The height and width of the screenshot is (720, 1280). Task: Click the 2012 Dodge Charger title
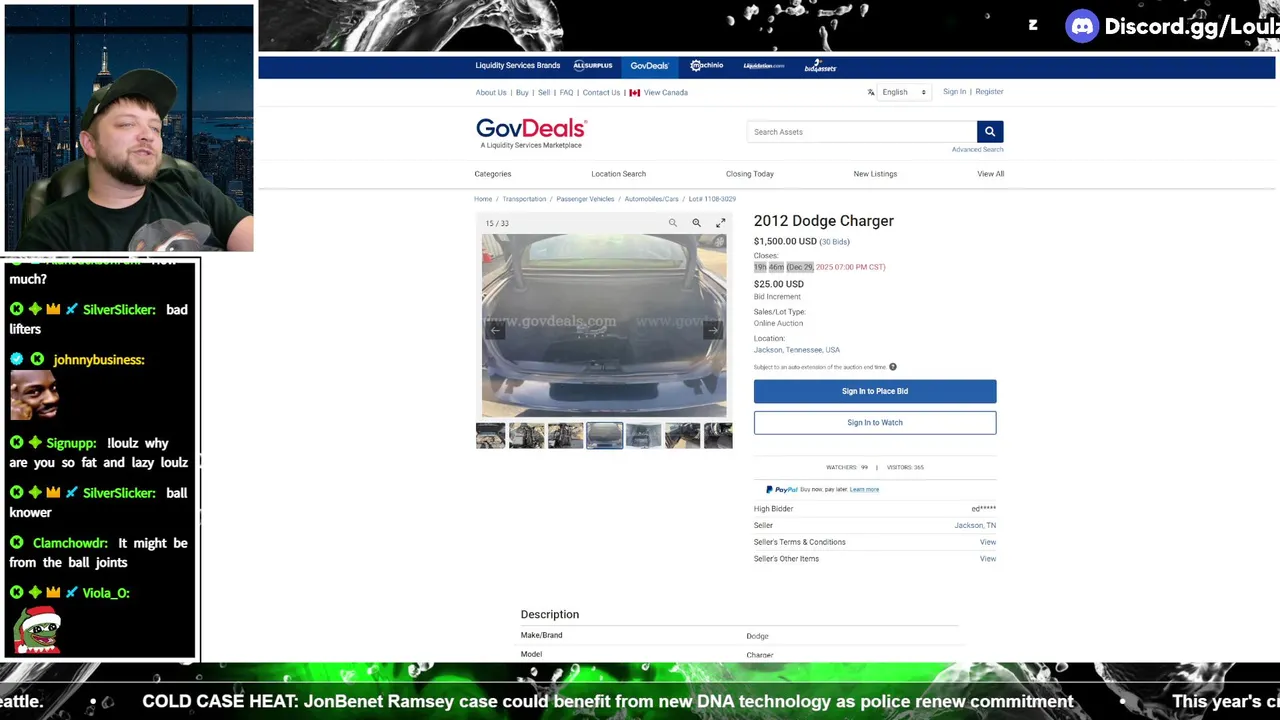(824, 221)
